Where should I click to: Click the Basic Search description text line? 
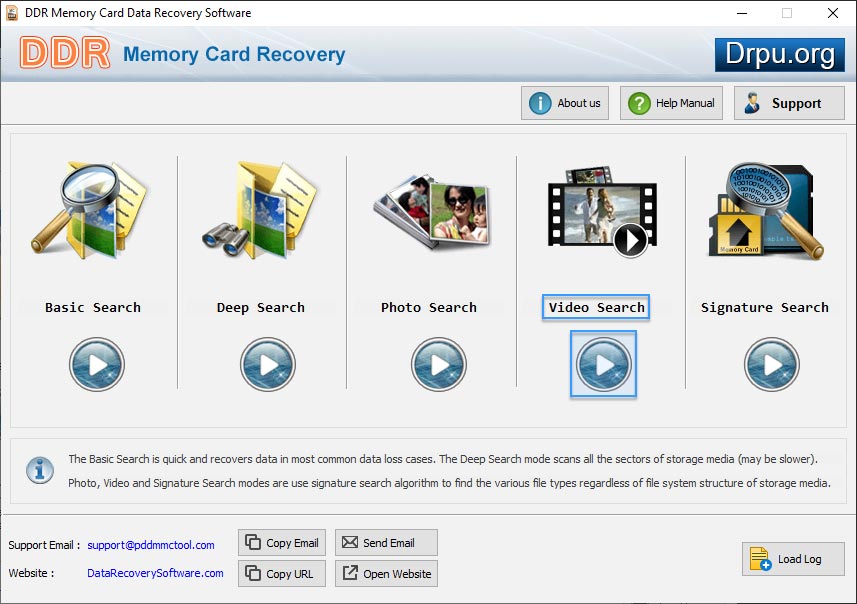(443, 459)
